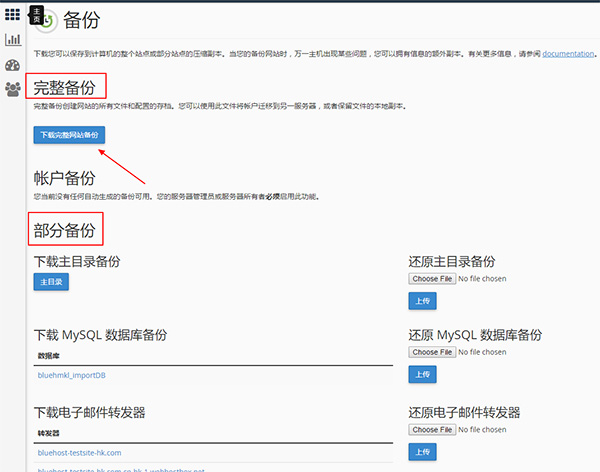The image size is (600, 472).
Task: Click 还原主目录备份 heading text
Action: click(x=452, y=262)
